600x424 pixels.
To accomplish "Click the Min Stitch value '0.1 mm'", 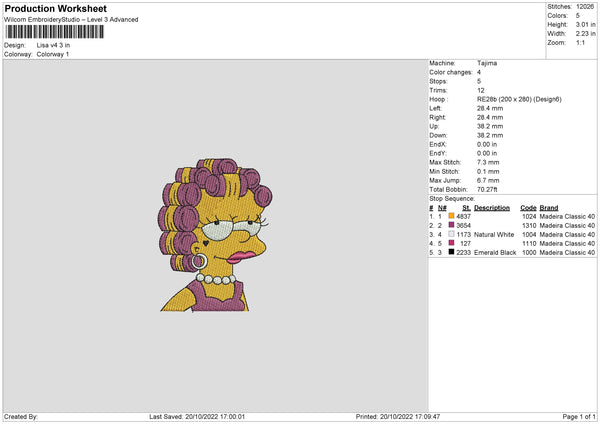I will pyautogui.click(x=488, y=171).
